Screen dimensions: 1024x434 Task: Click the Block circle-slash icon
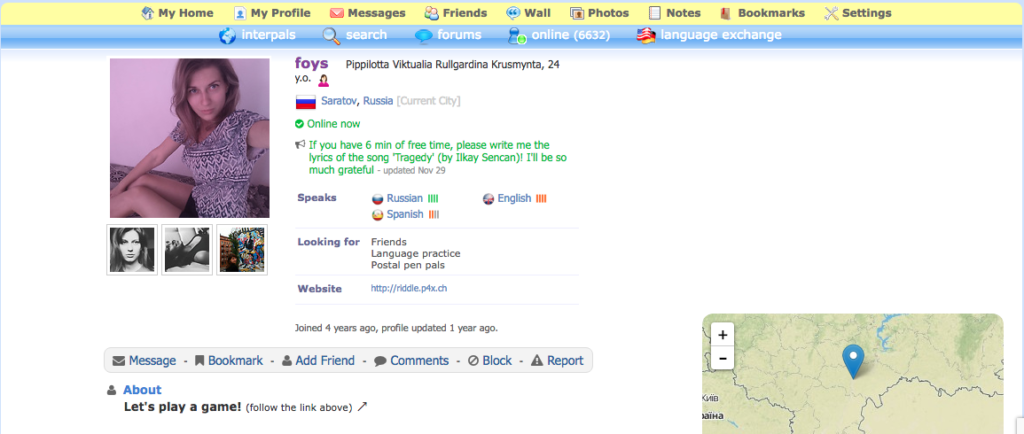click(473, 361)
